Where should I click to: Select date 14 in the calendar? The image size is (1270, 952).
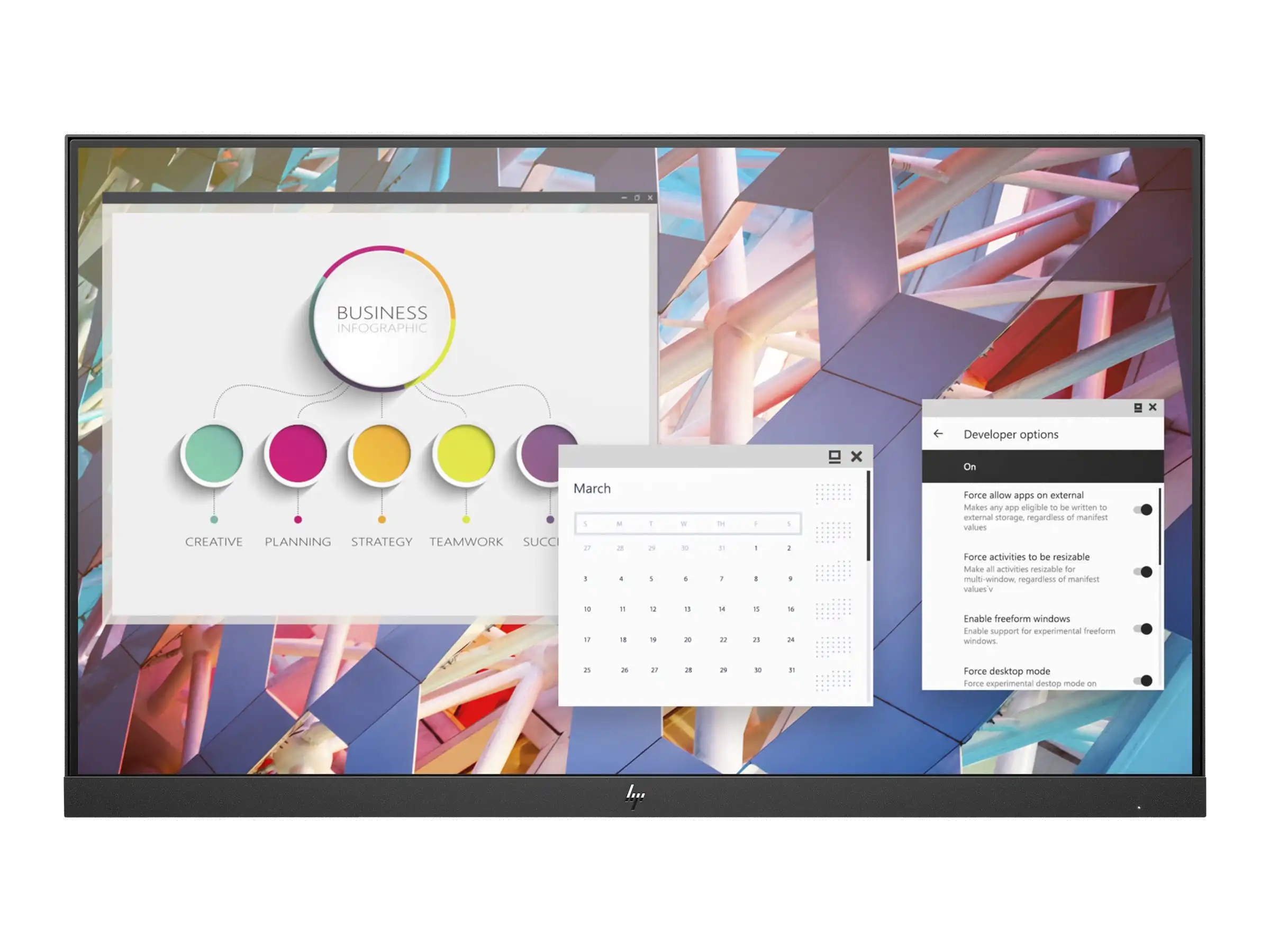722,609
